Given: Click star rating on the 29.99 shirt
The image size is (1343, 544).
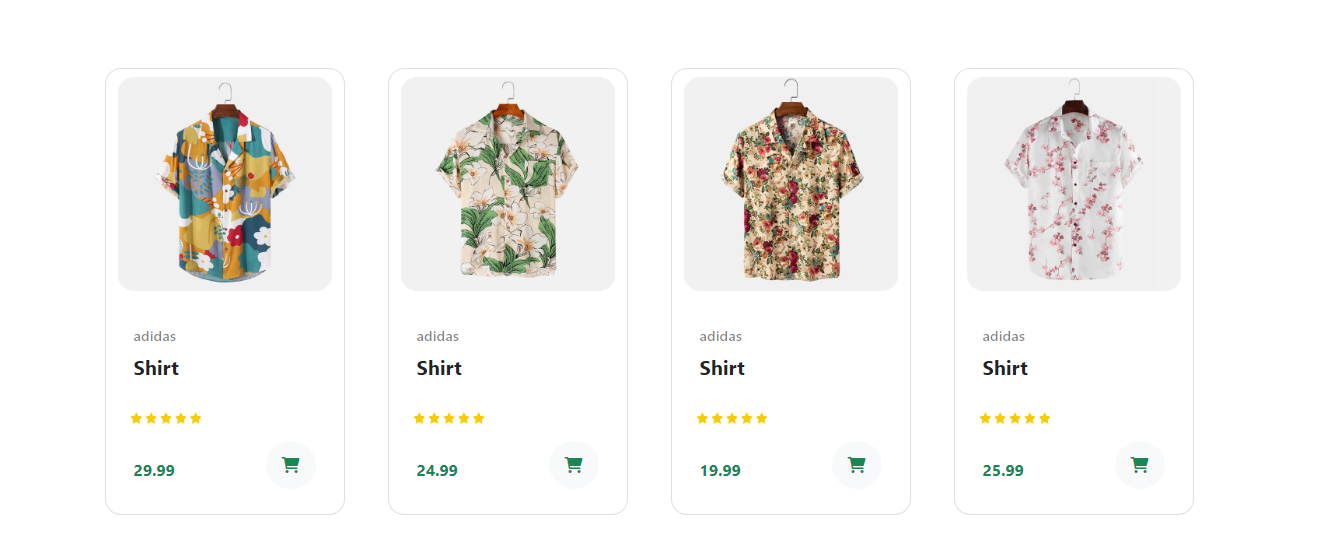Looking at the screenshot, I should click(166, 418).
